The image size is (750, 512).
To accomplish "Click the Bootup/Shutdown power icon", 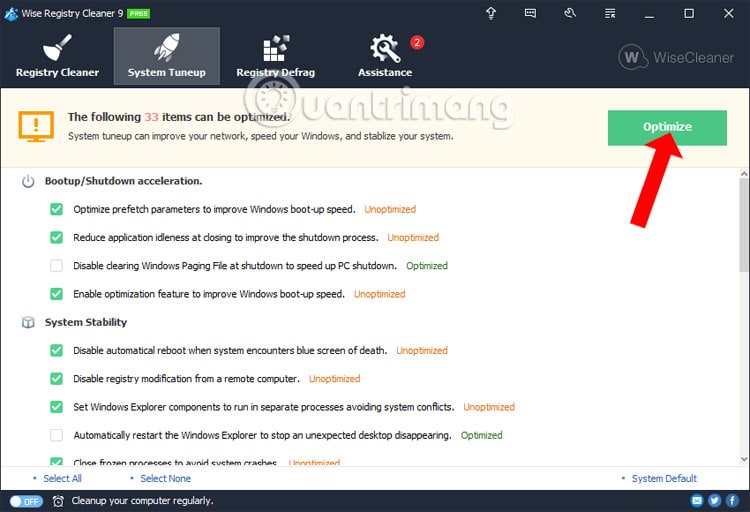I will click(x=28, y=181).
